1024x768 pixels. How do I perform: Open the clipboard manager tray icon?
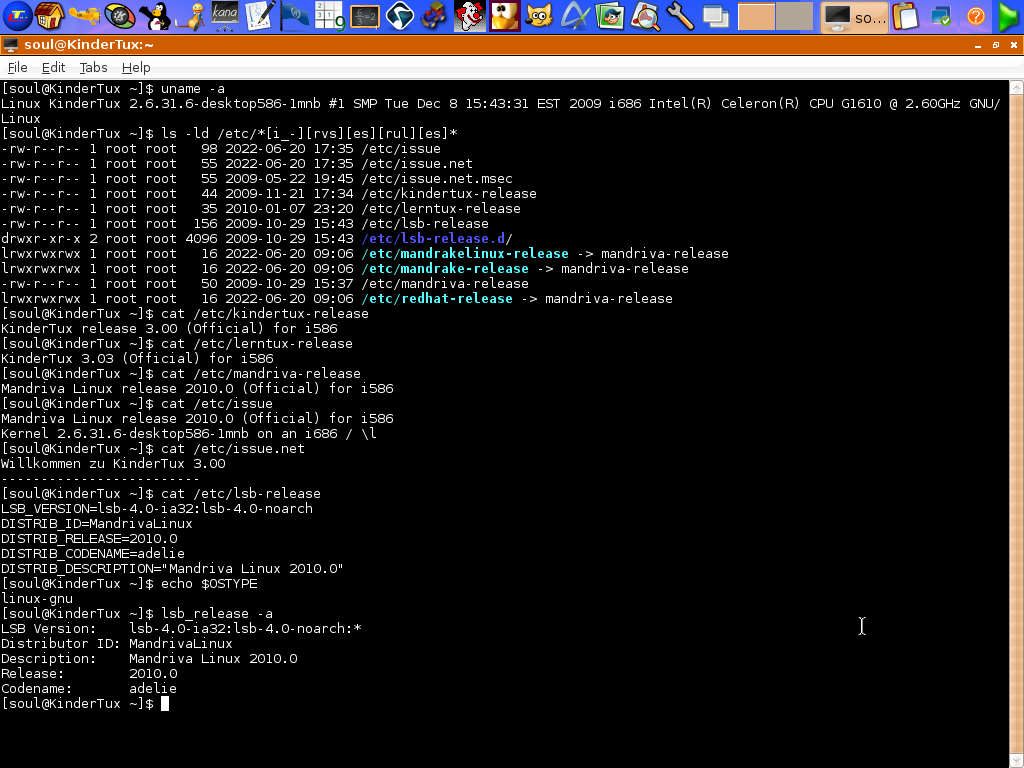pos(906,16)
